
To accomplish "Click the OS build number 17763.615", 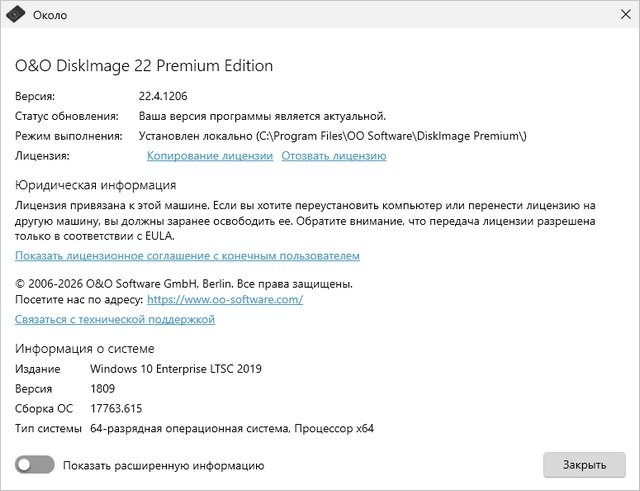I will pyautogui.click(x=115, y=409).
